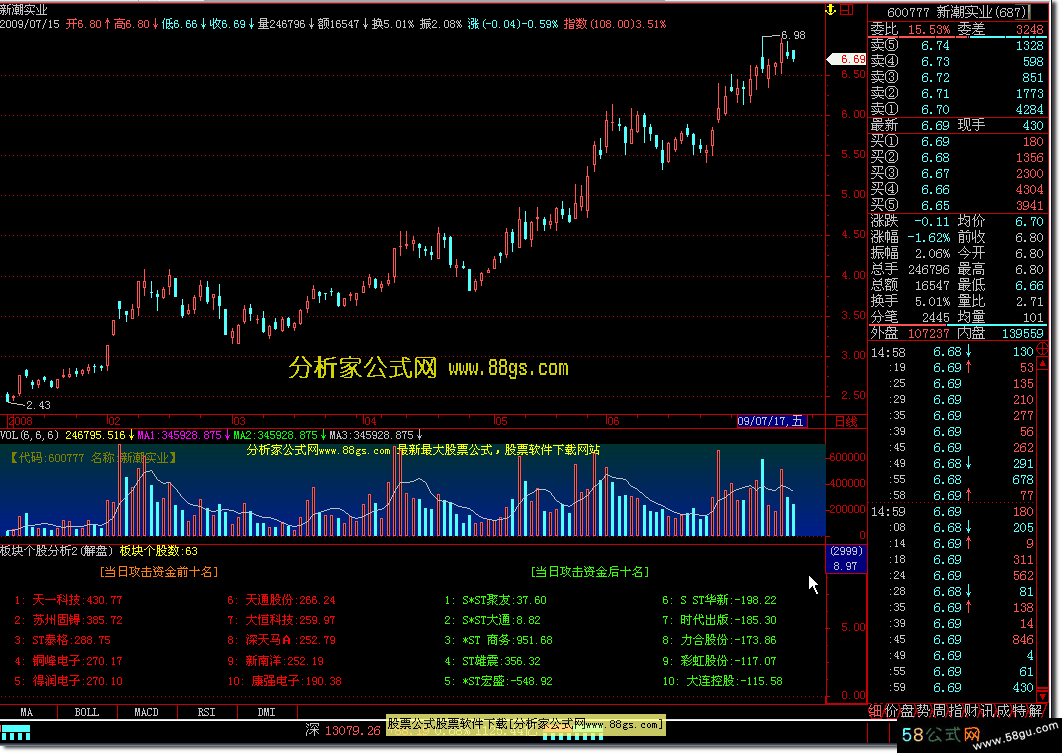Select the 细 tab in quote panel
The image size is (1062, 753).
pos(876,710)
